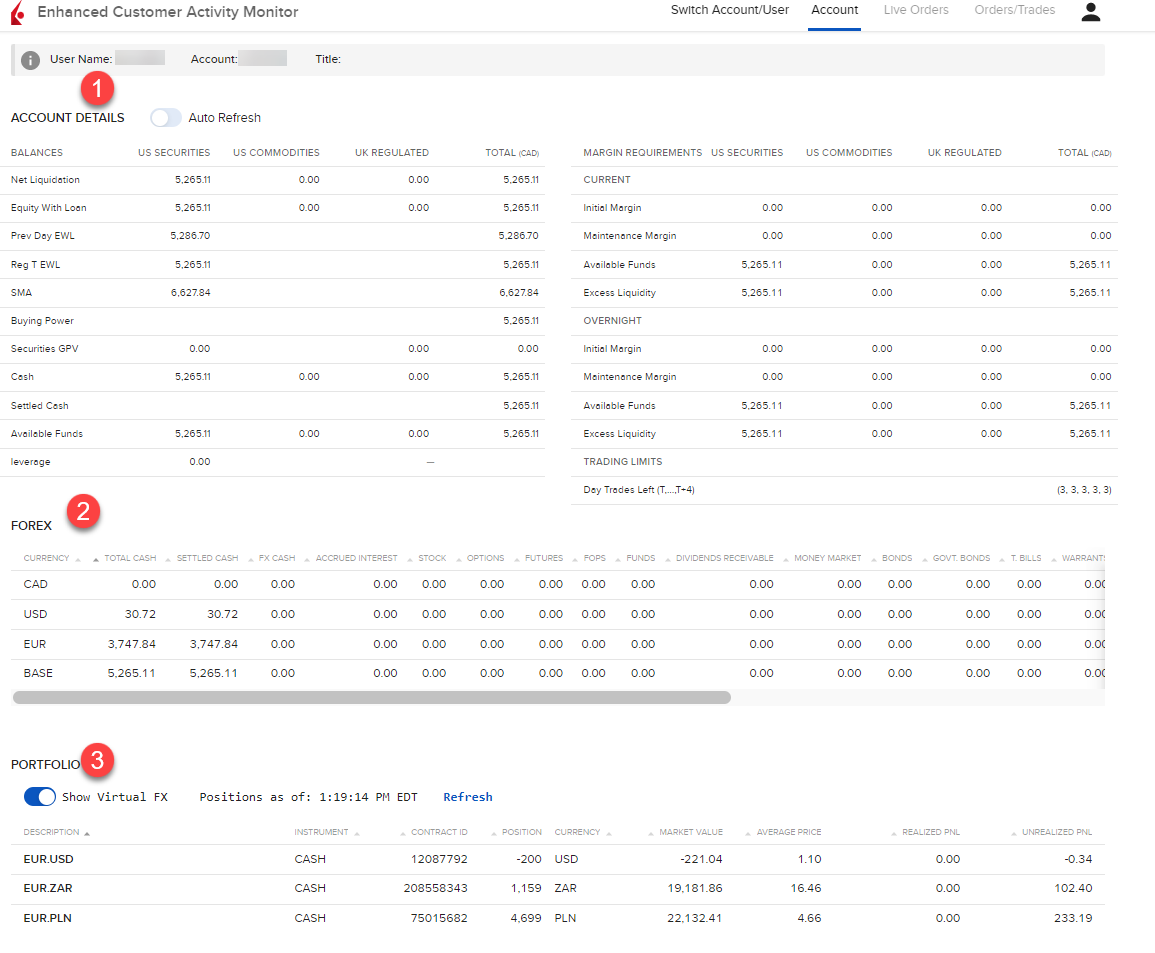Viewport: 1155px width, 953px height.
Task: Sort Forex table by OPTIONS column
Action: tap(485, 558)
